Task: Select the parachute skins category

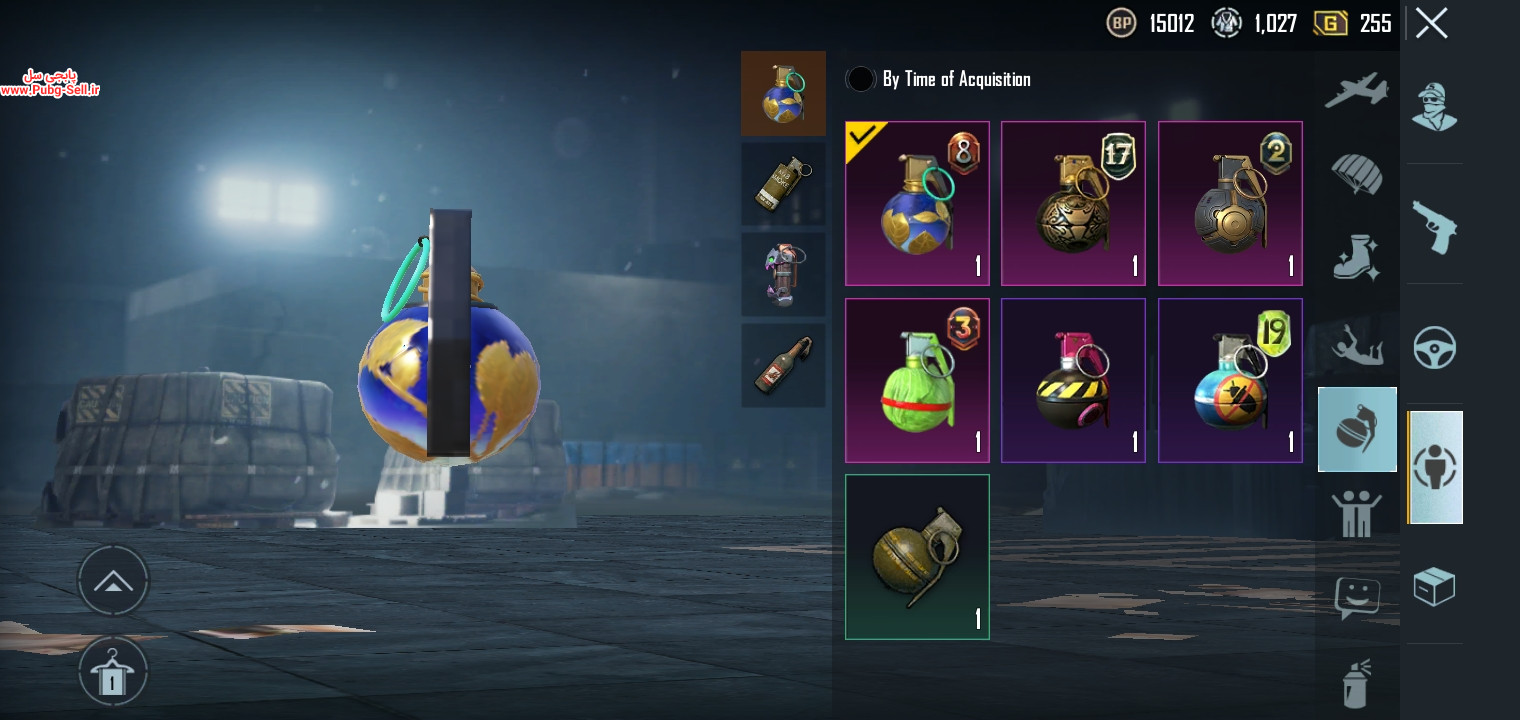Action: click(1357, 174)
